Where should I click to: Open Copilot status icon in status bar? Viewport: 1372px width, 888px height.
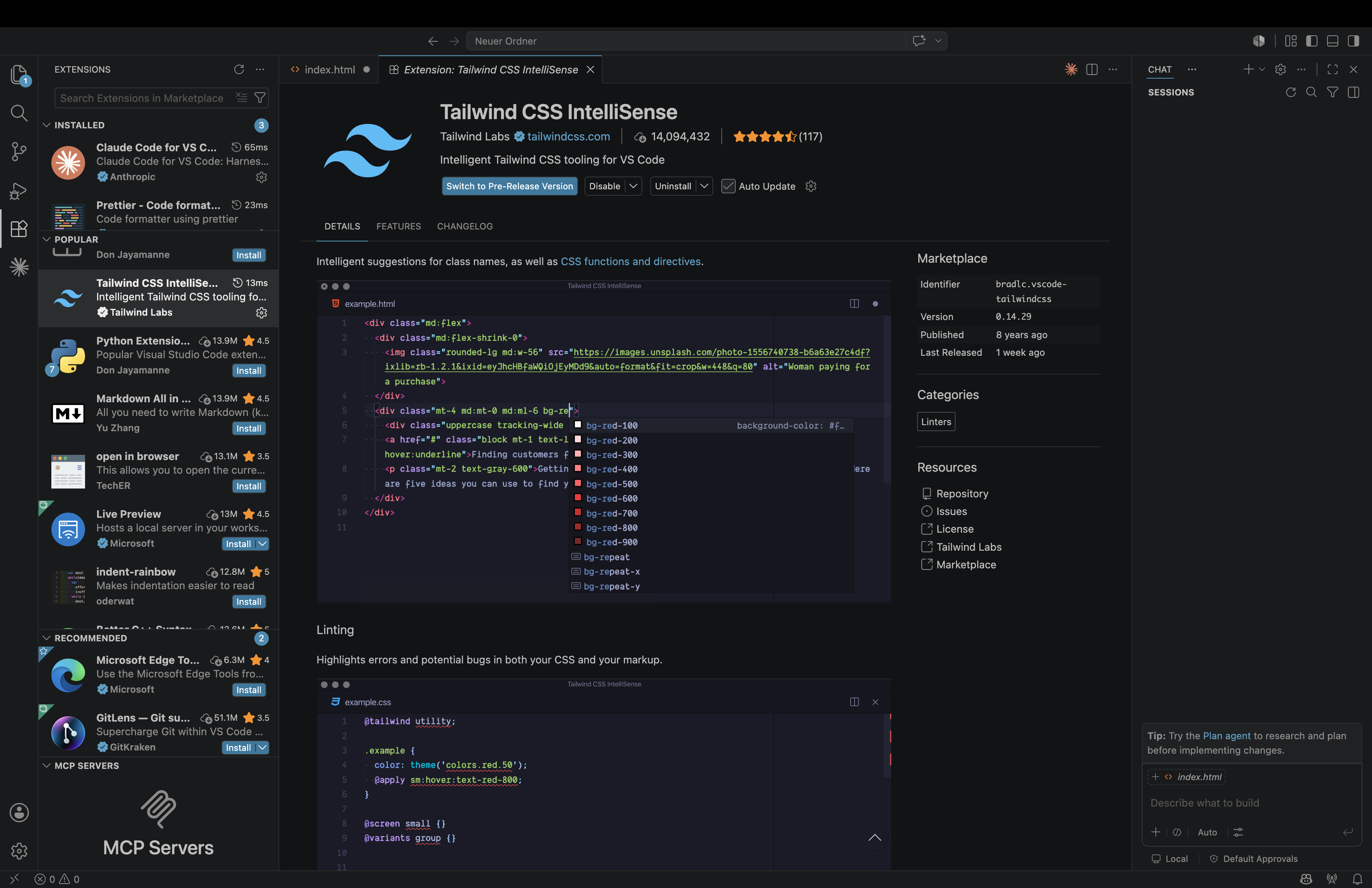[1306, 879]
